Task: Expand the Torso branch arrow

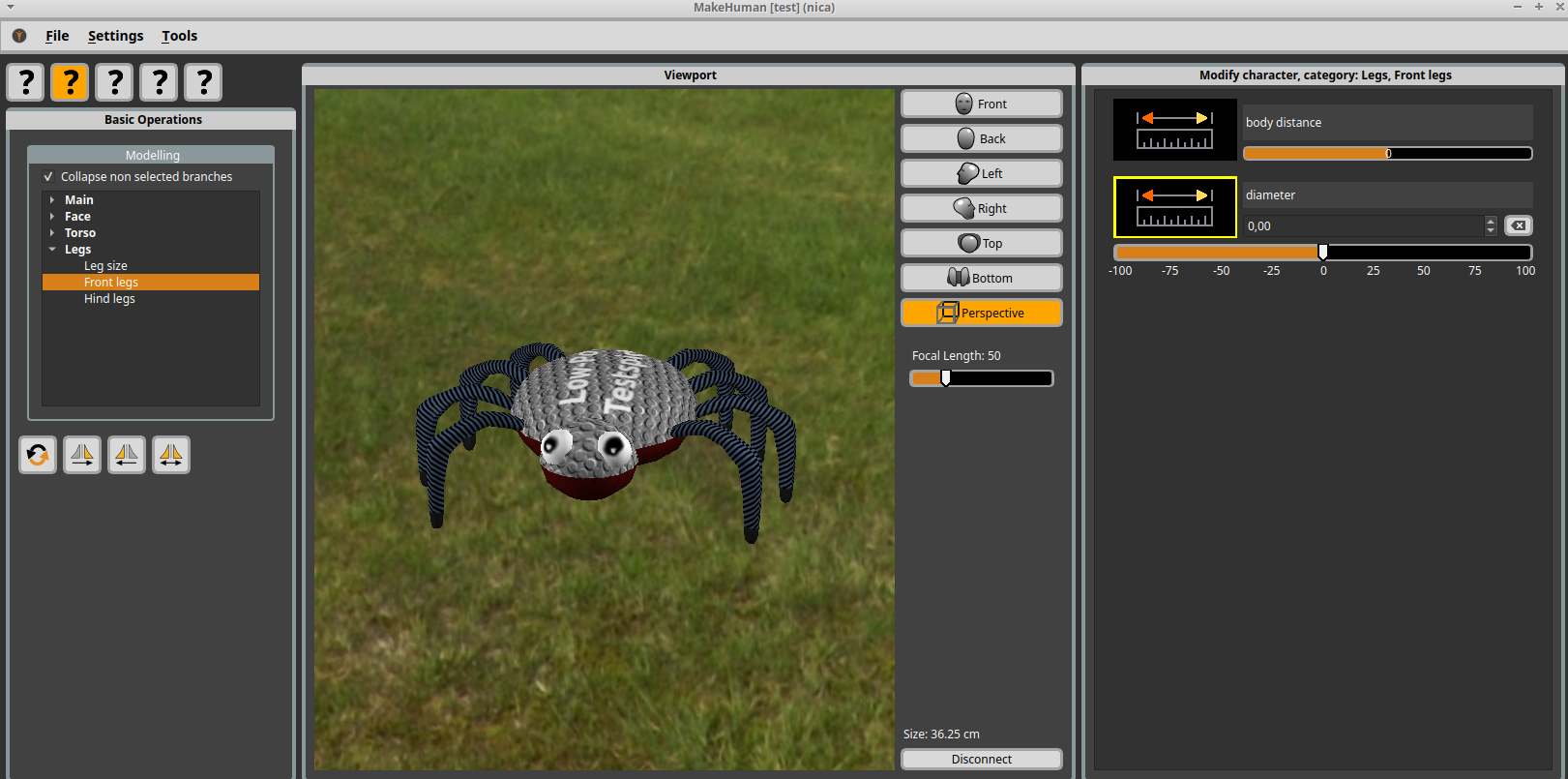Action: (52, 233)
